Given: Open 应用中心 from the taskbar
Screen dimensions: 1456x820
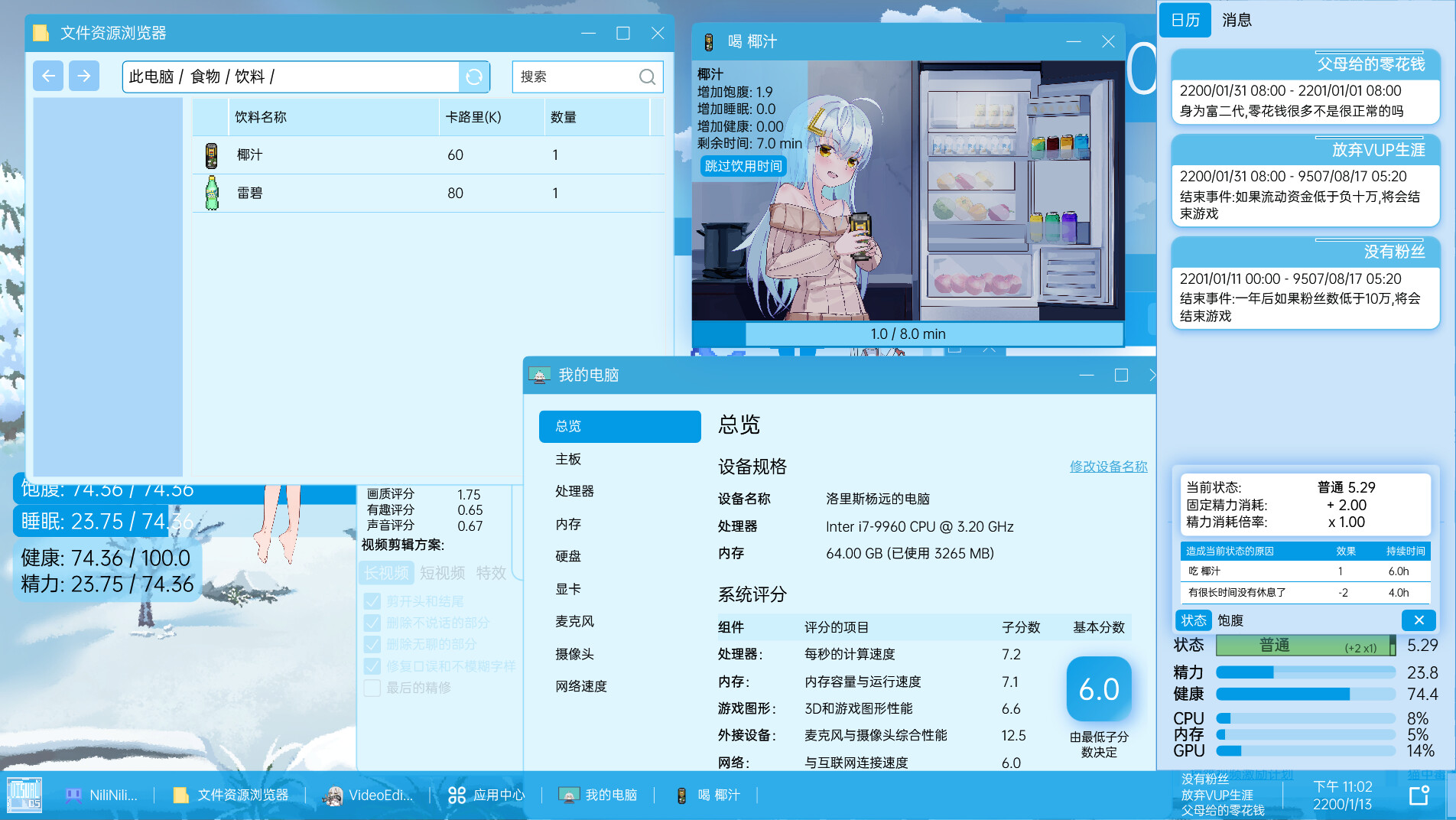Looking at the screenshot, I should pyautogui.click(x=489, y=795).
